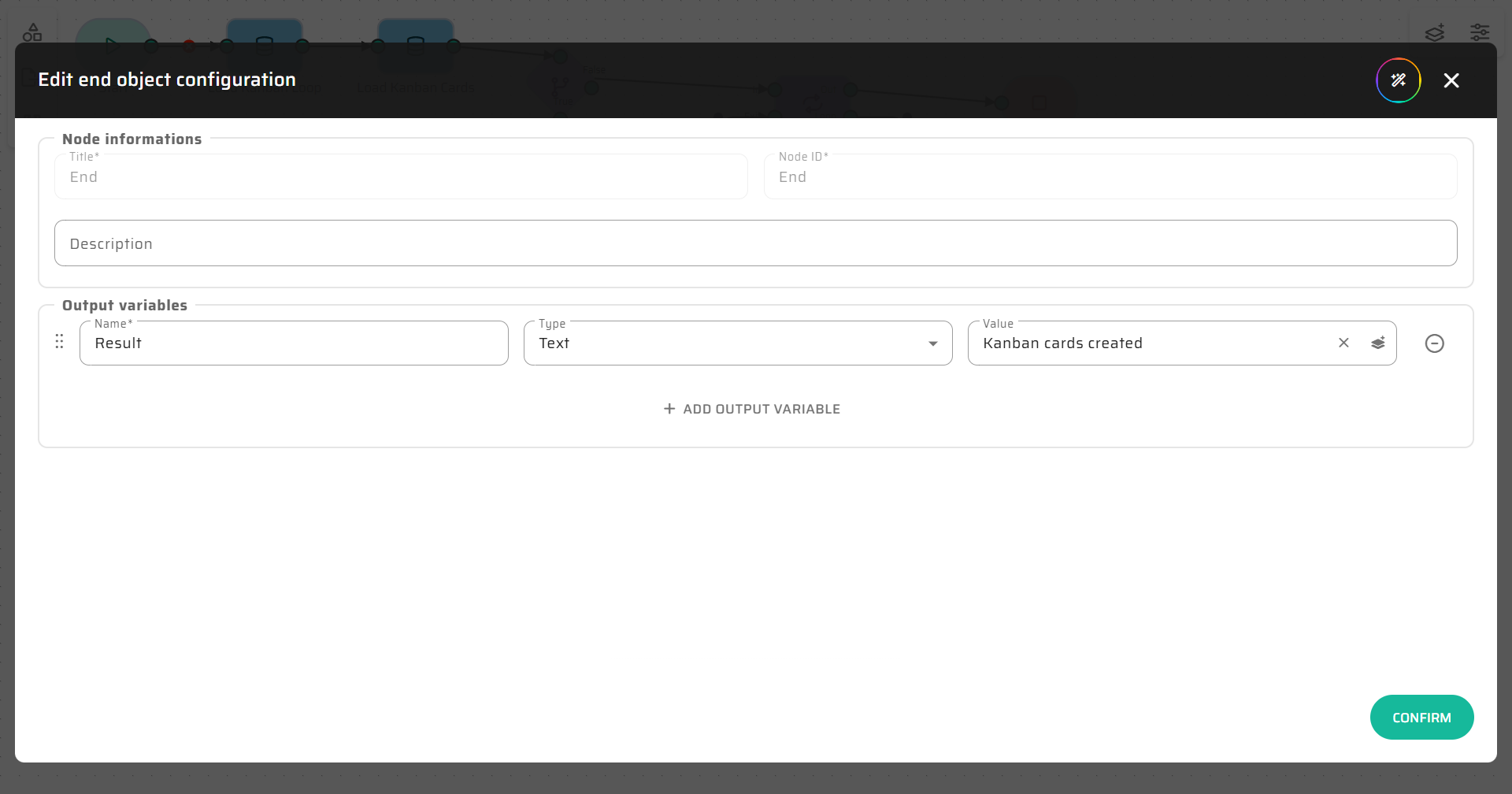This screenshot has height=794, width=1512.
Task: Expand the Type dropdown arrow
Action: tap(932, 343)
